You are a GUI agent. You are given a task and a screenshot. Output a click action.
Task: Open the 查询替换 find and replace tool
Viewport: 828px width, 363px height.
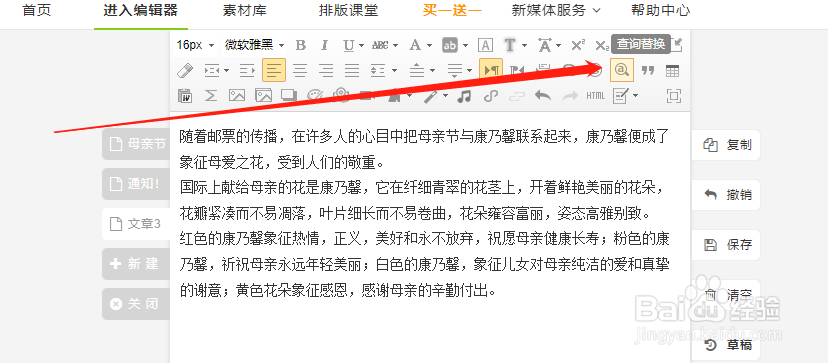[622, 70]
